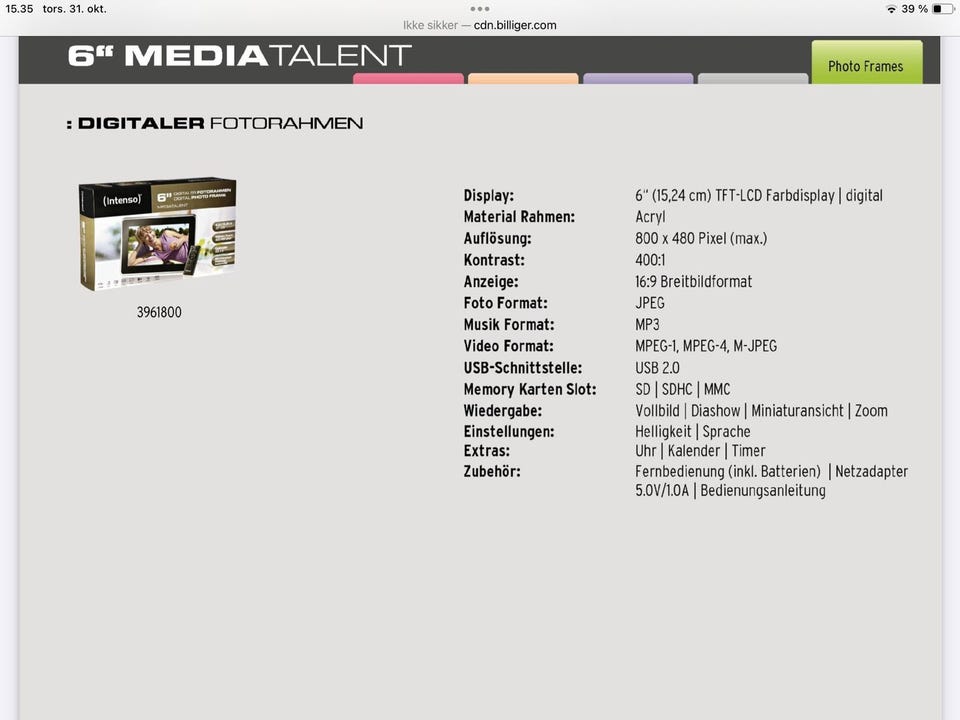This screenshot has width=960, height=720.
Task: Click the Material Rahmen: label
Action: [x=519, y=217]
